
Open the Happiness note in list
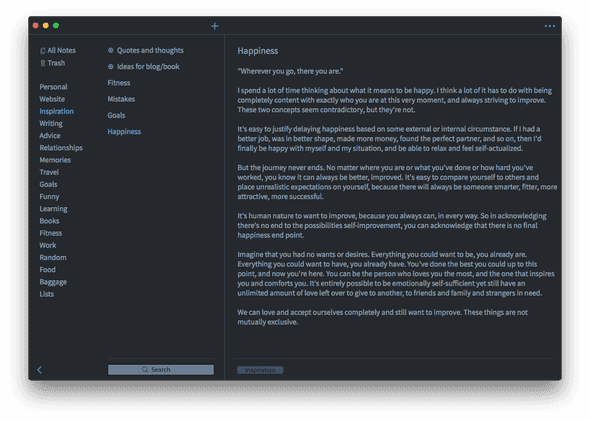[124, 132]
